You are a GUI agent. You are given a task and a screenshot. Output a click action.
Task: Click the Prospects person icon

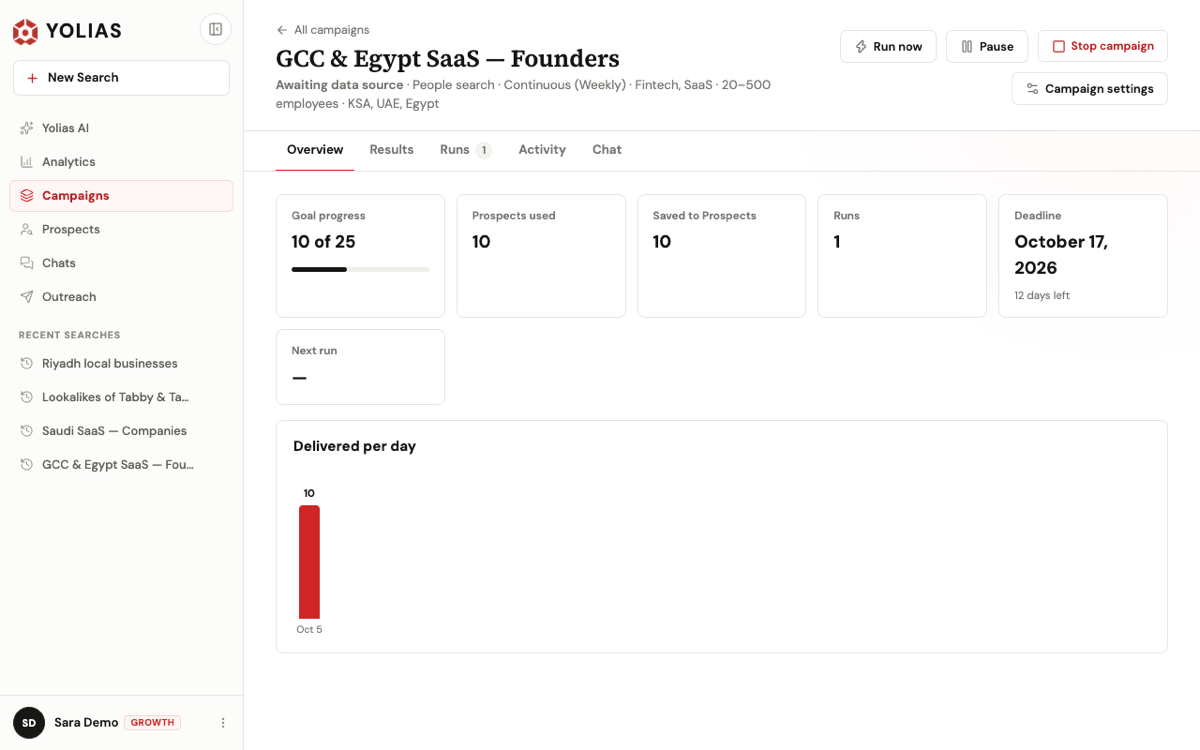pyautogui.click(x=27, y=229)
